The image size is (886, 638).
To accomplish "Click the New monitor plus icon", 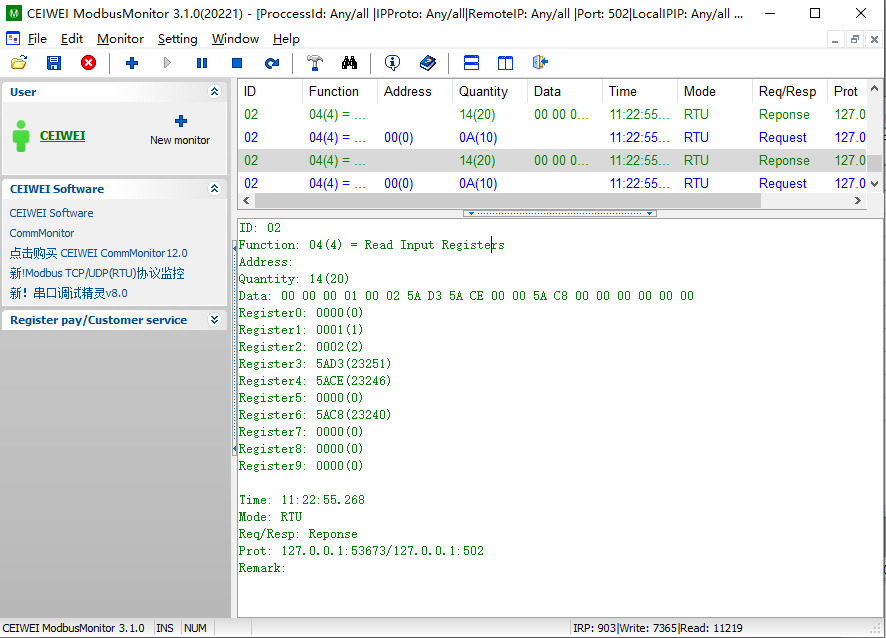I will 181,121.
